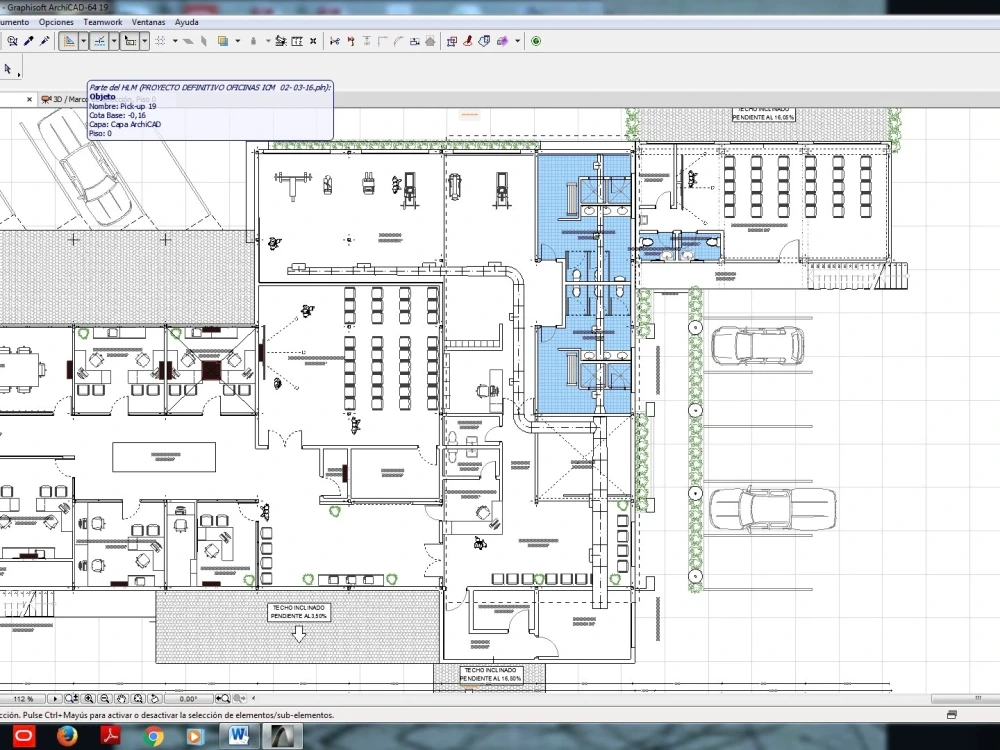
Task: Click the previous zoom icon
Action: coord(223,699)
